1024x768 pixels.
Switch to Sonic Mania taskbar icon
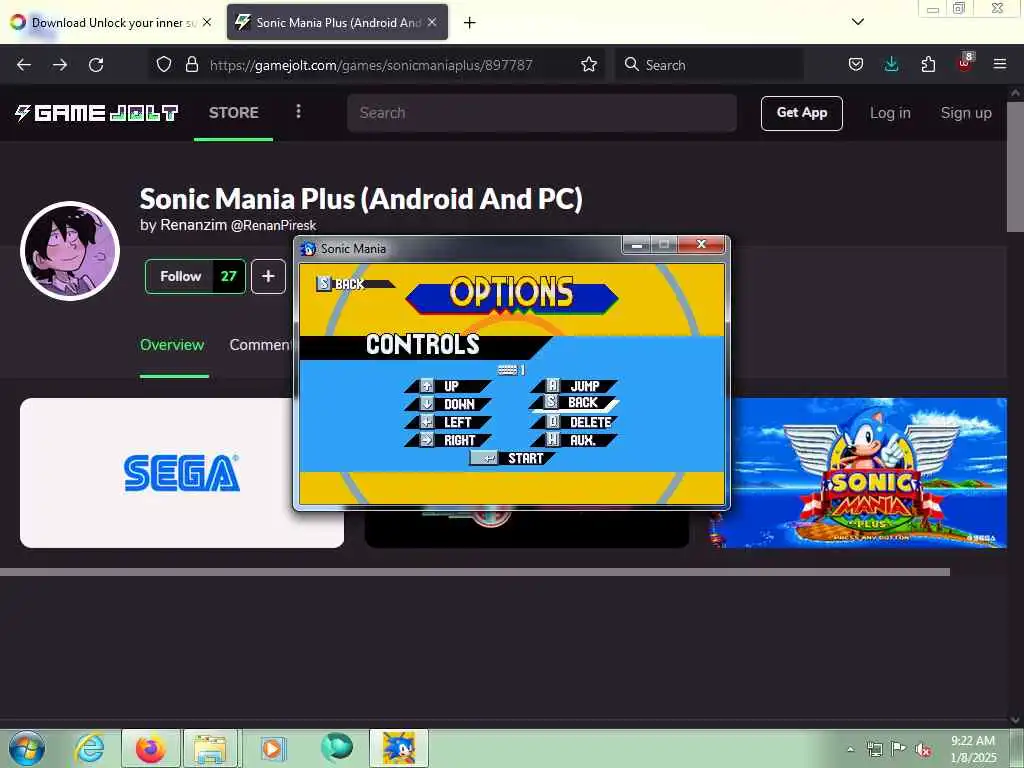pyautogui.click(x=399, y=748)
